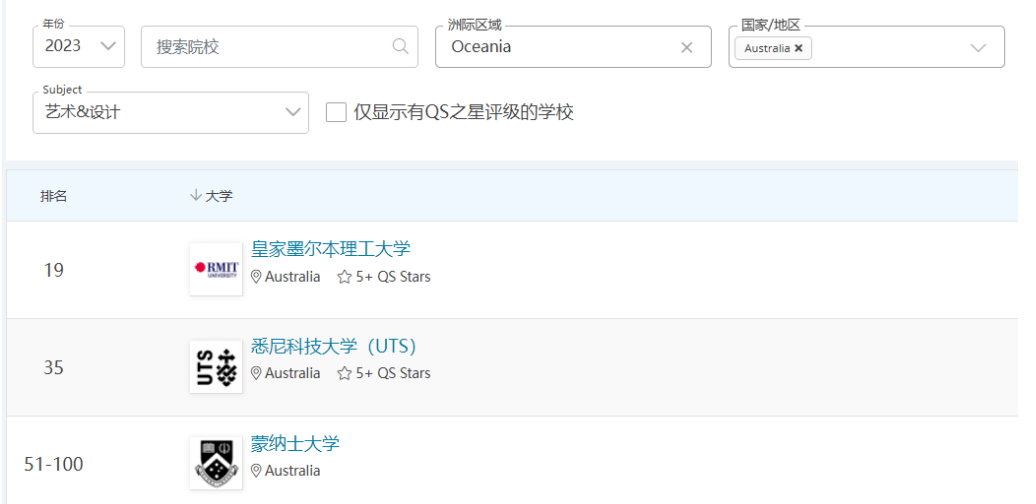Click the 洲际区域 Oceania field
Image resolution: width=1036 pixels, height=504 pixels.
coord(573,47)
